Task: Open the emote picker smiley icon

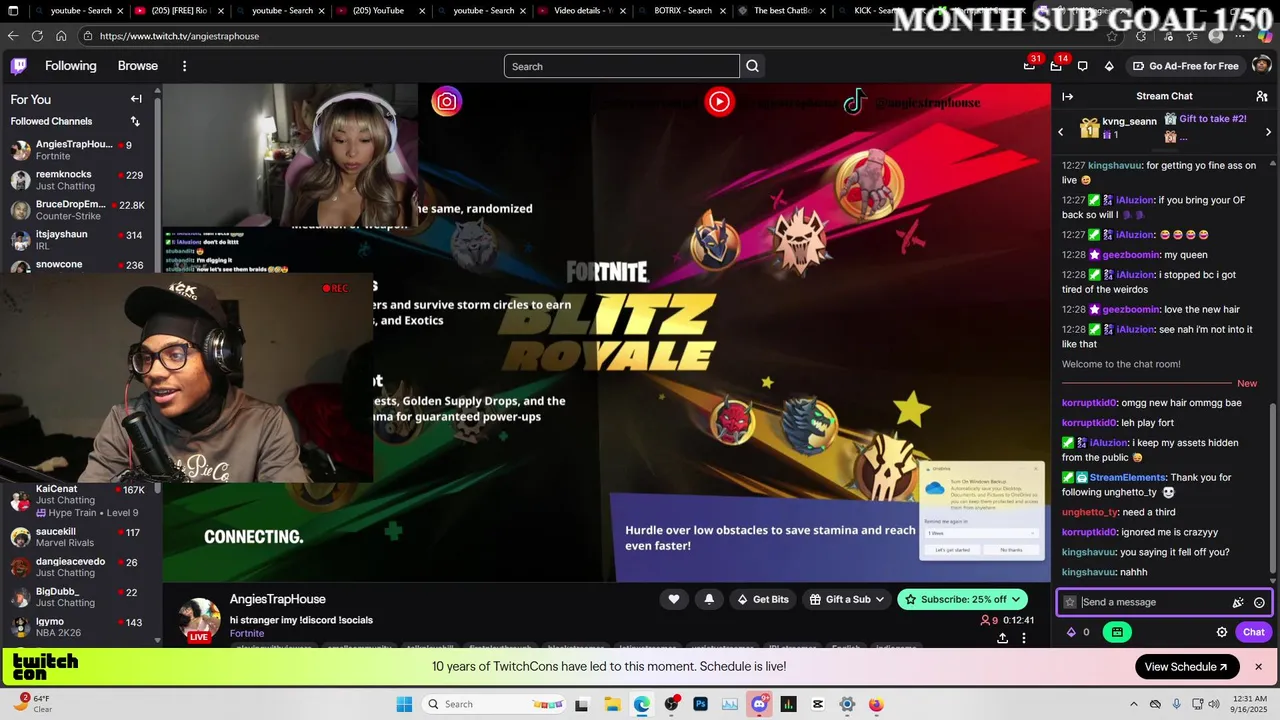Action: coord(1259,602)
